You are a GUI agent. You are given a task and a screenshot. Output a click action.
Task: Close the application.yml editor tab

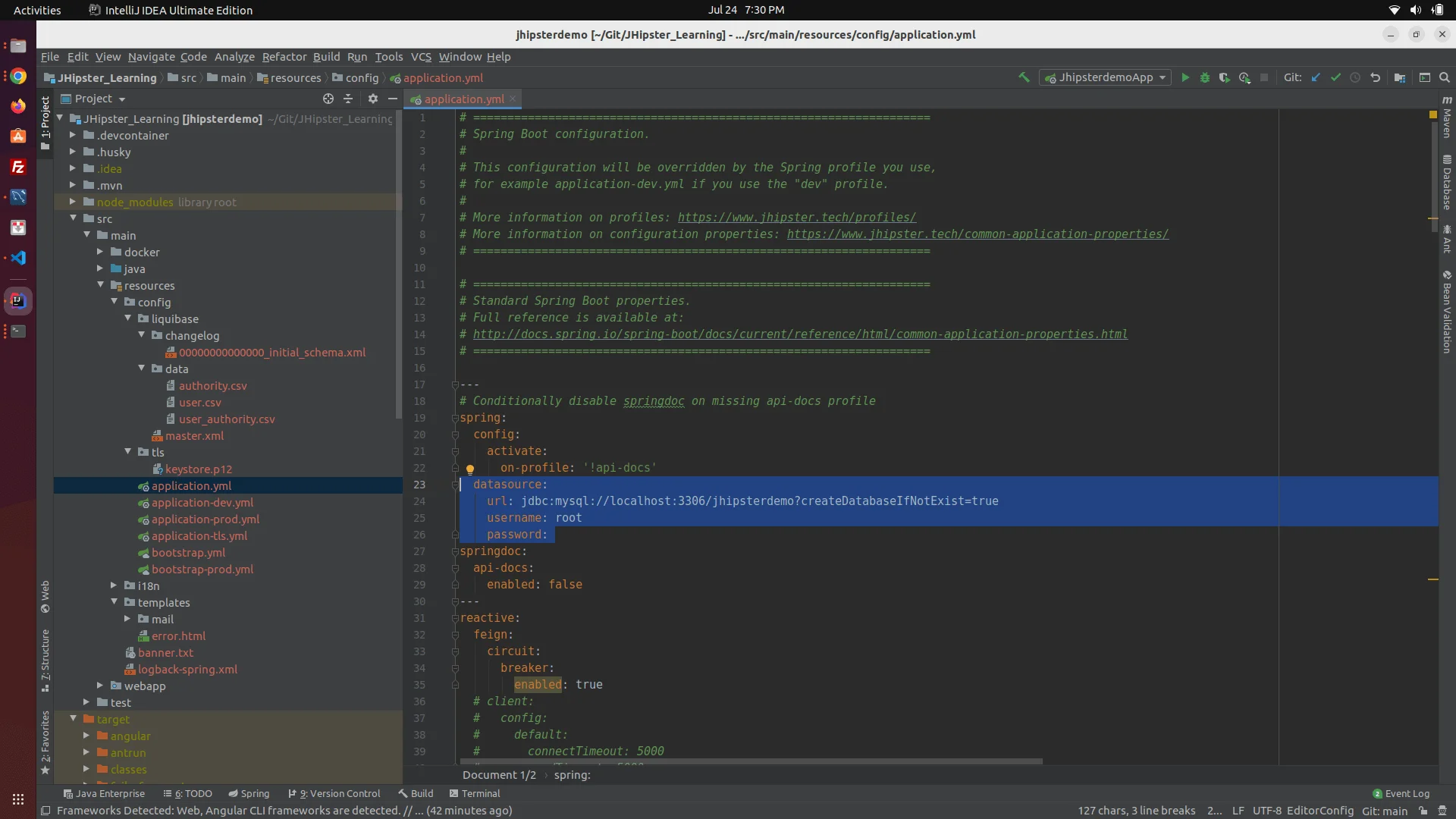point(513,99)
